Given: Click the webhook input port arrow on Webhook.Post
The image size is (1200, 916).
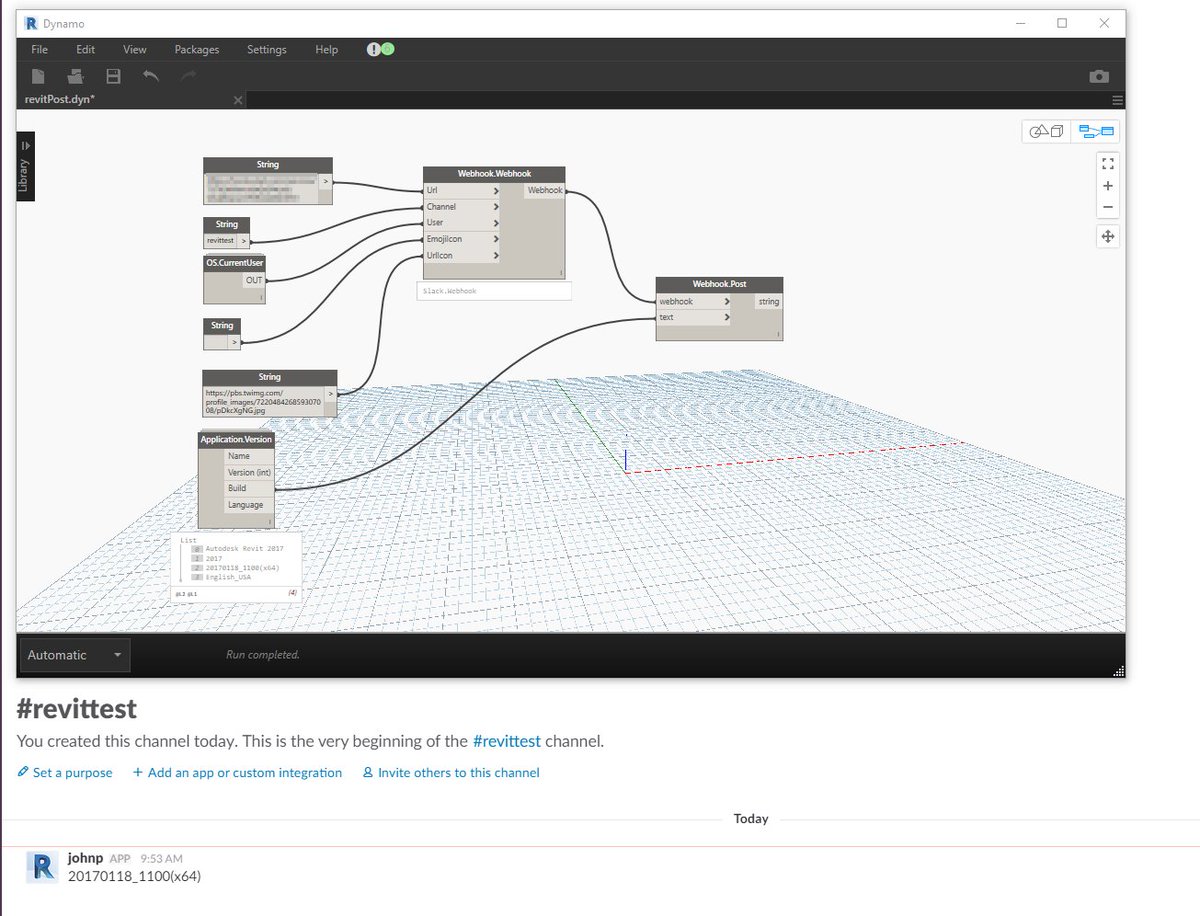Looking at the screenshot, I should coord(726,301).
